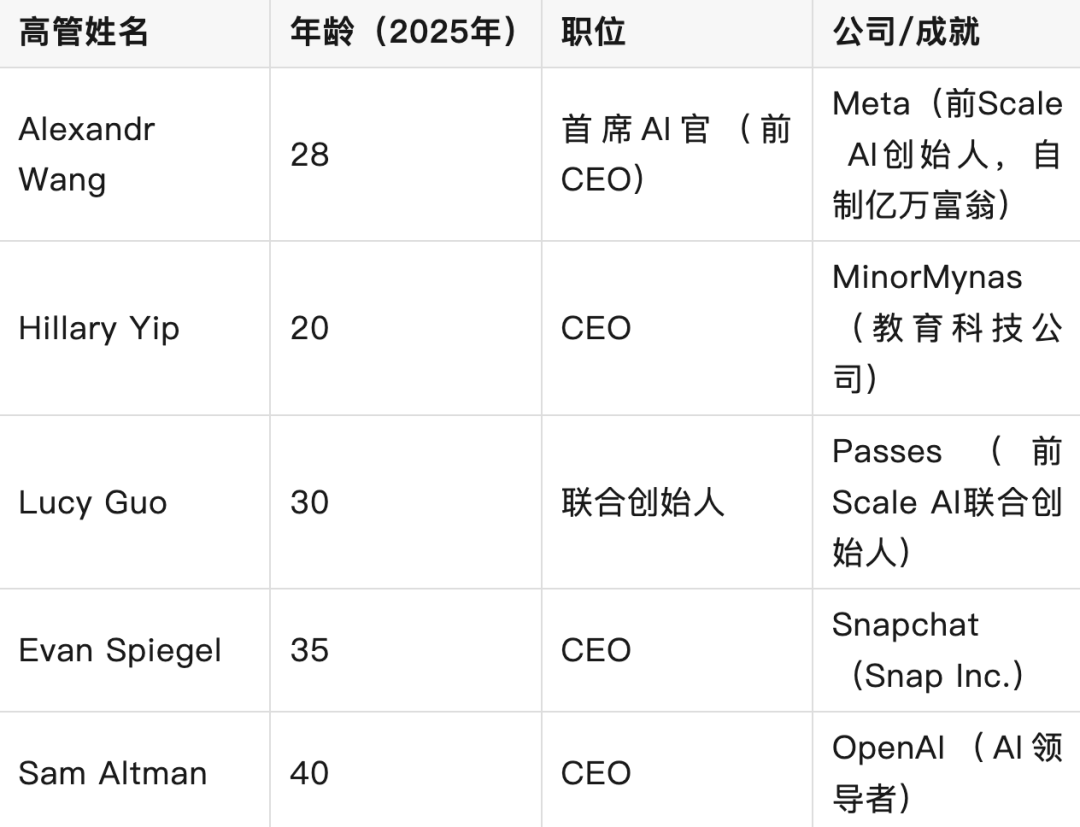Select the Hillary Yip name cell

99,328
